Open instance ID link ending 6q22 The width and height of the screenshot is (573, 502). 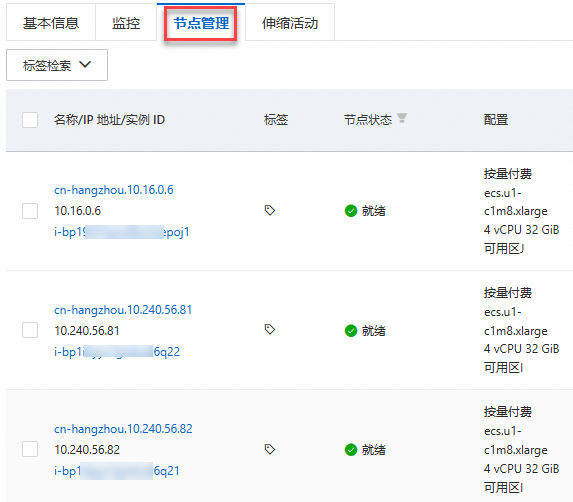pos(117,351)
